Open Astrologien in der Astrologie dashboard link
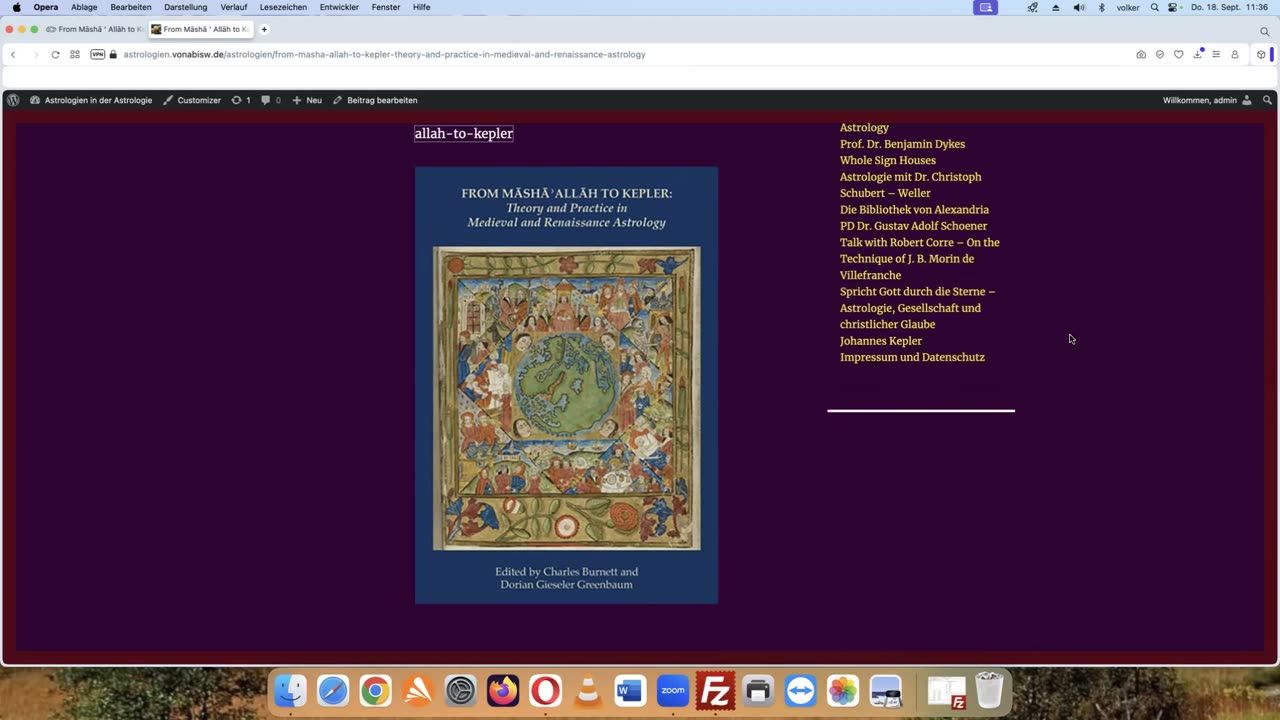Image resolution: width=1280 pixels, height=720 pixels. point(91,100)
